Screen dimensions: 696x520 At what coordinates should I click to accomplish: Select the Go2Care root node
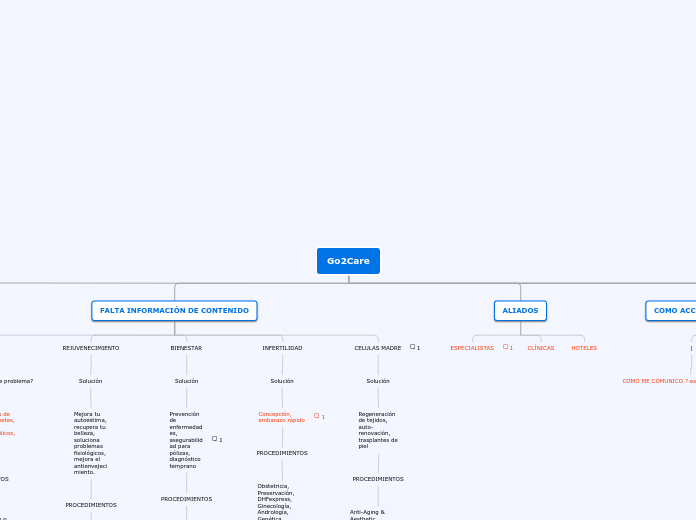tap(348, 261)
